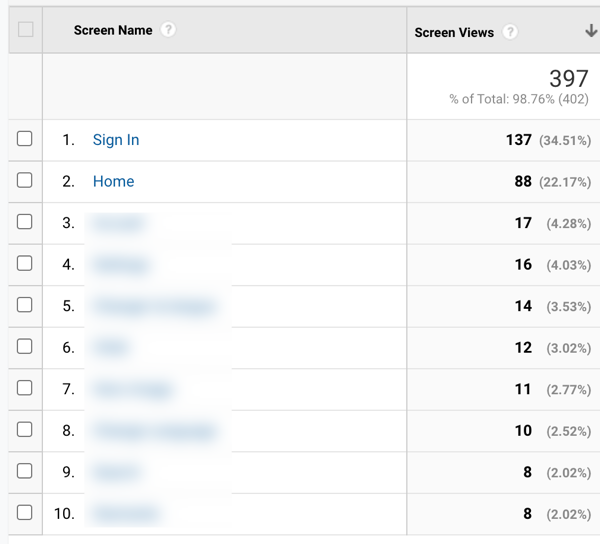
Task: Enable the checkbox for row 10
Action: click(x=24, y=513)
